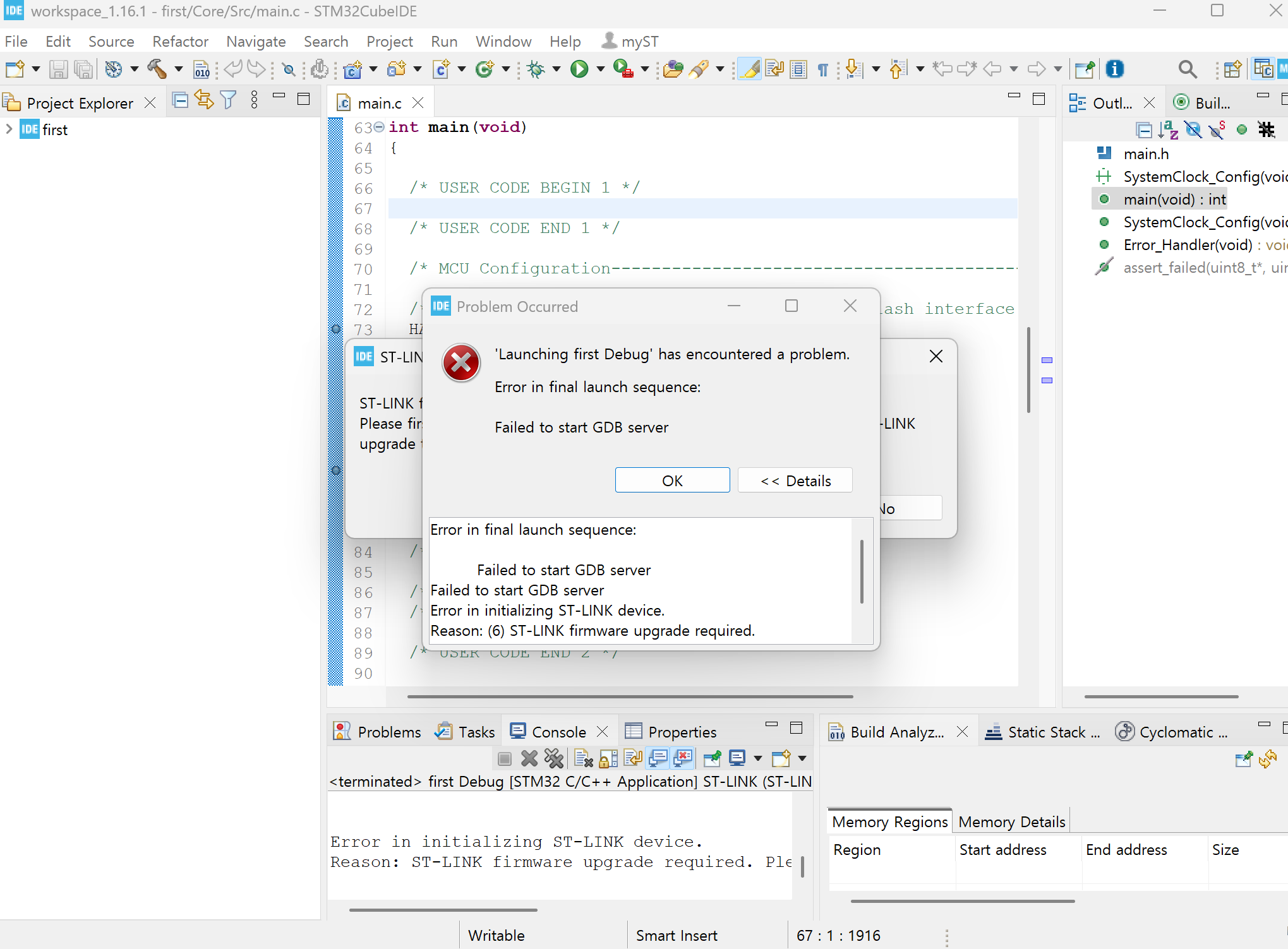Click Remove All Terminated Launches double-X icon
Image resolution: width=1288 pixels, height=949 pixels.
tap(553, 758)
